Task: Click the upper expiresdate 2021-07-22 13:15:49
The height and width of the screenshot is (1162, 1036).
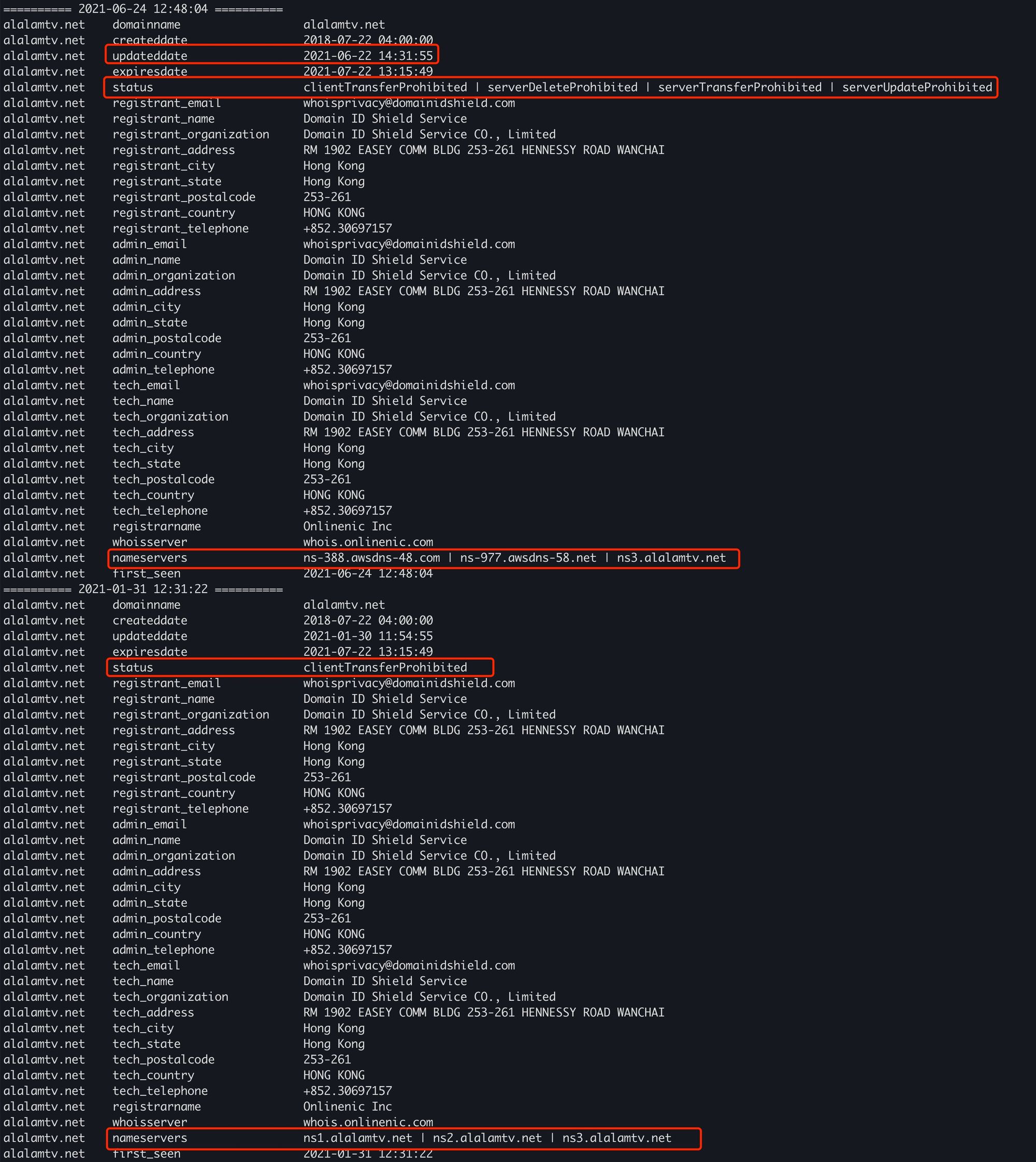Action: (x=368, y=71)
